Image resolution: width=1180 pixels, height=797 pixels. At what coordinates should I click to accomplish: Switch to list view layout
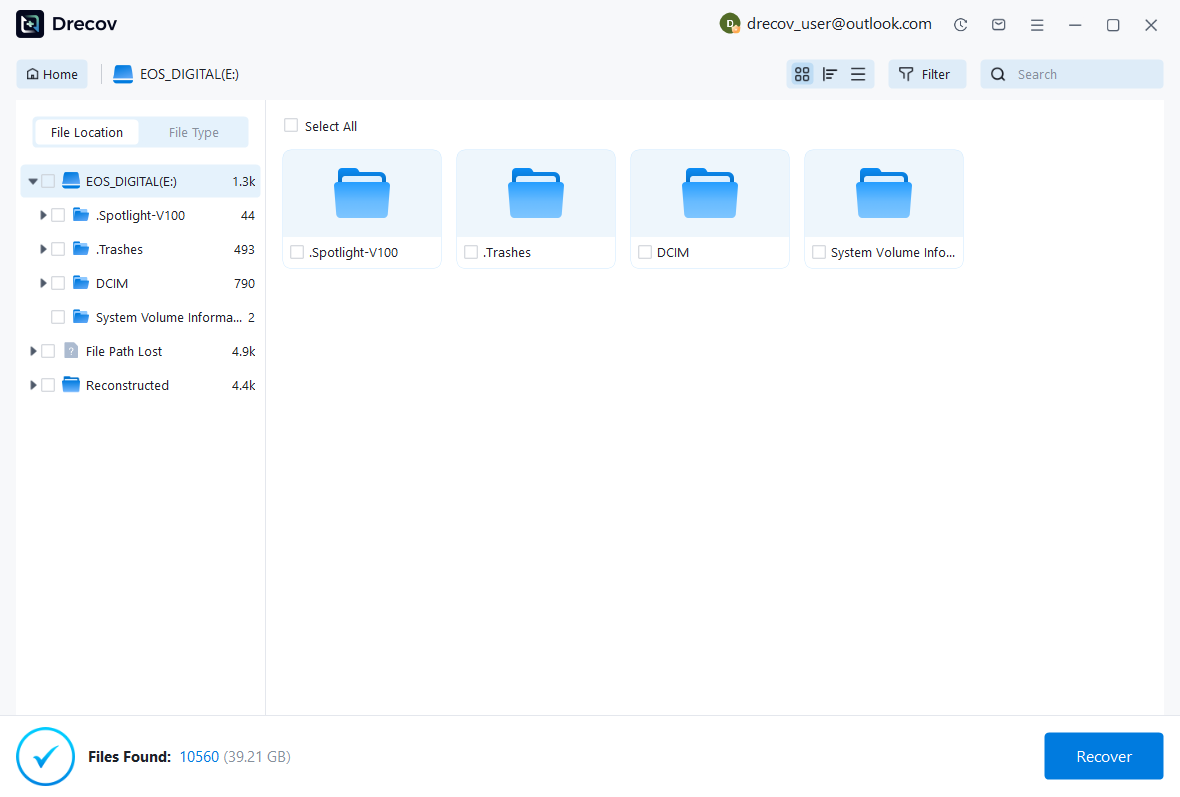tap(858, 74)
